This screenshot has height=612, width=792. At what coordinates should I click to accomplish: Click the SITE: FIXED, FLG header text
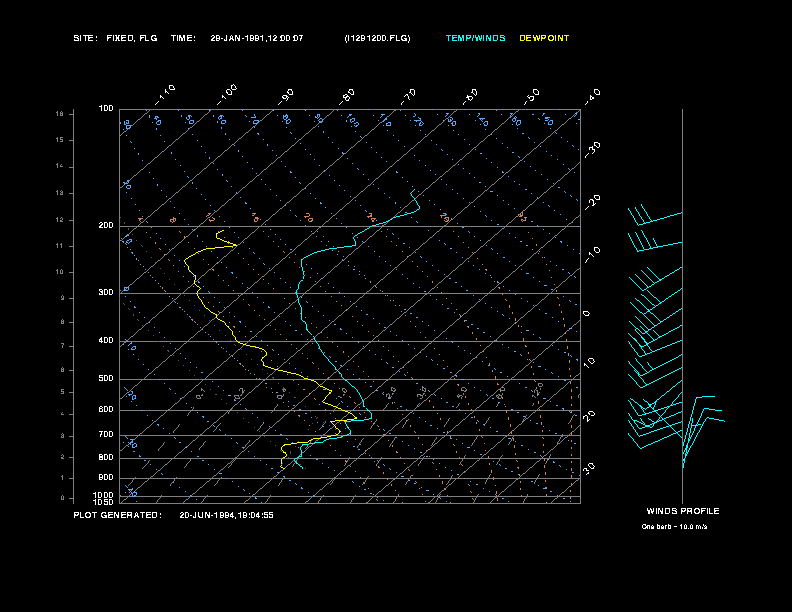[115, 38]
